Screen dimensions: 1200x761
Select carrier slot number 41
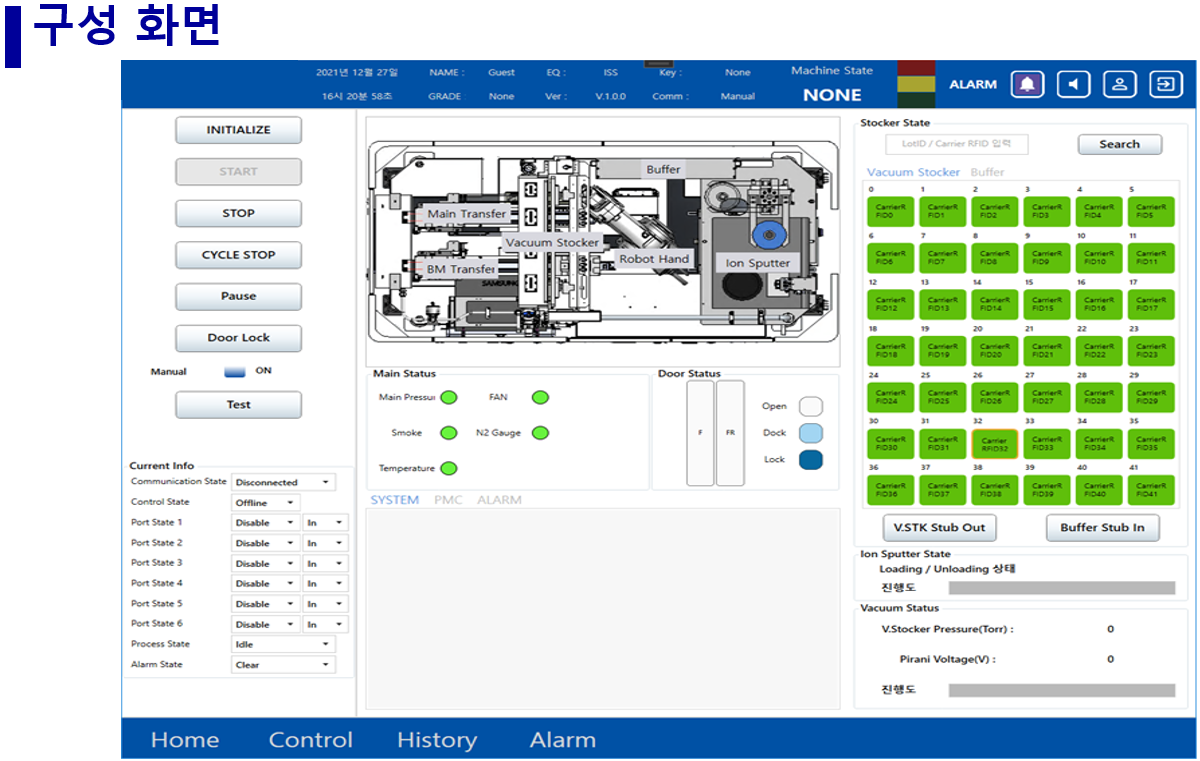point(1150,490)
